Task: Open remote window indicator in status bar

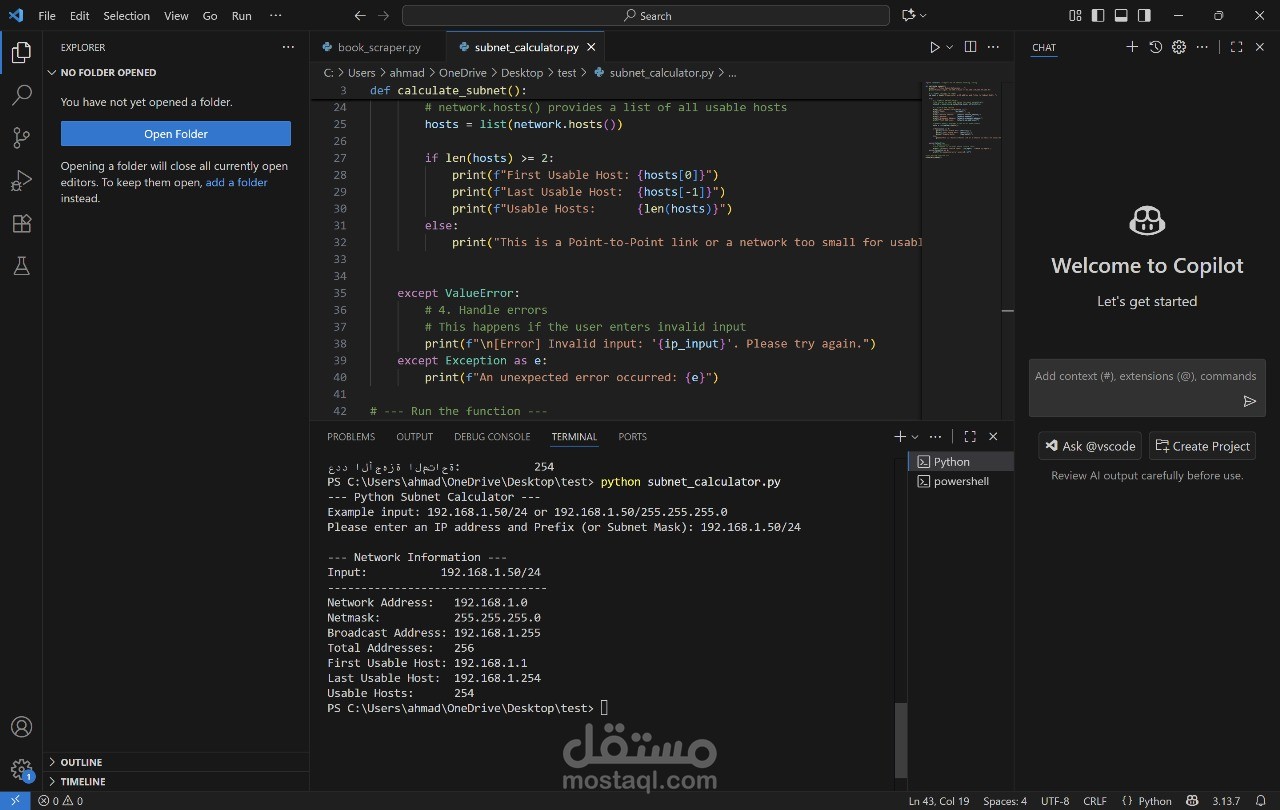Action: click(x=14, y=800)
